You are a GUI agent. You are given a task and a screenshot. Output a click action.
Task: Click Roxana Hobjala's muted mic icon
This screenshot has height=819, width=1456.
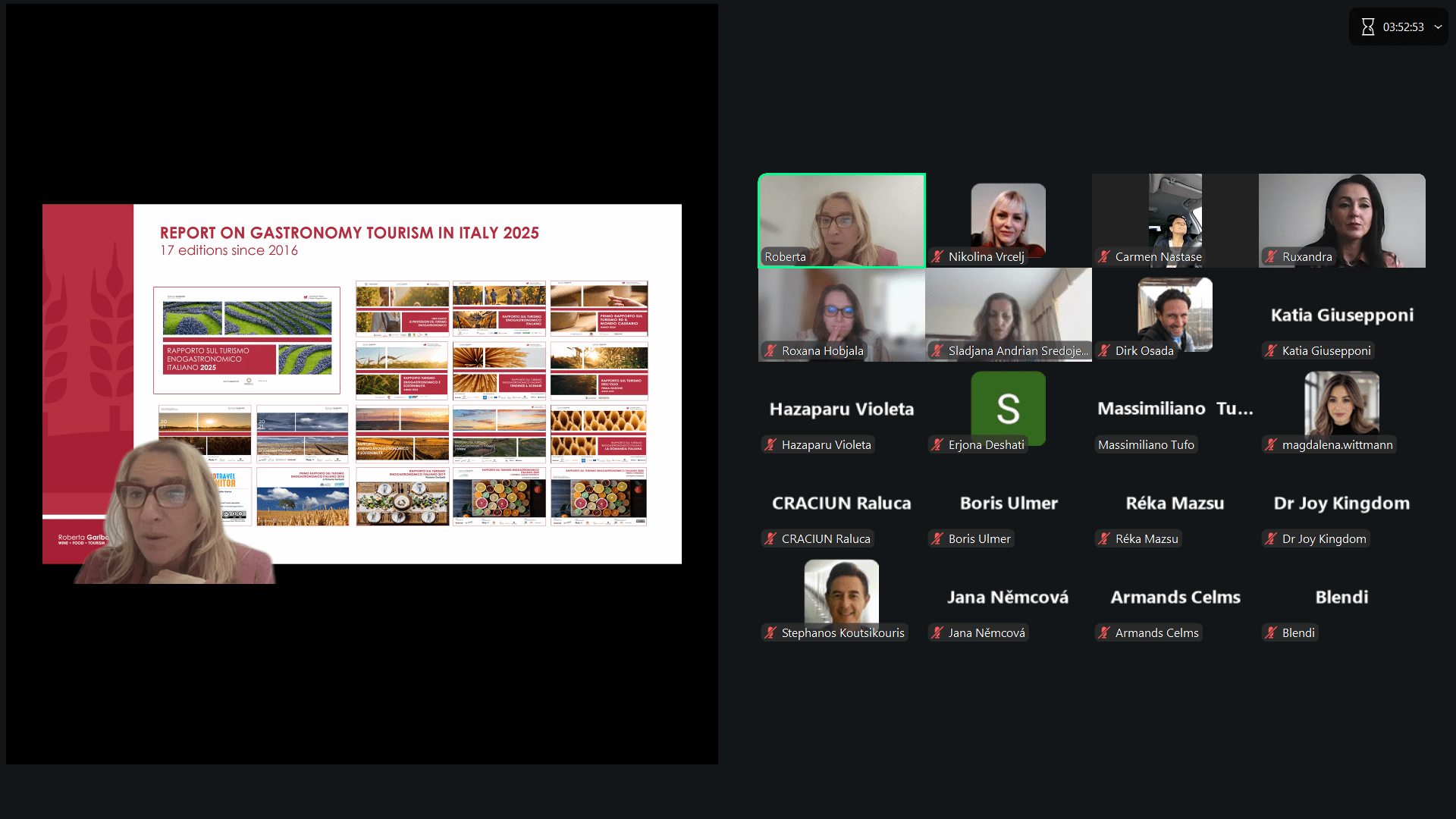coord(771,351)
